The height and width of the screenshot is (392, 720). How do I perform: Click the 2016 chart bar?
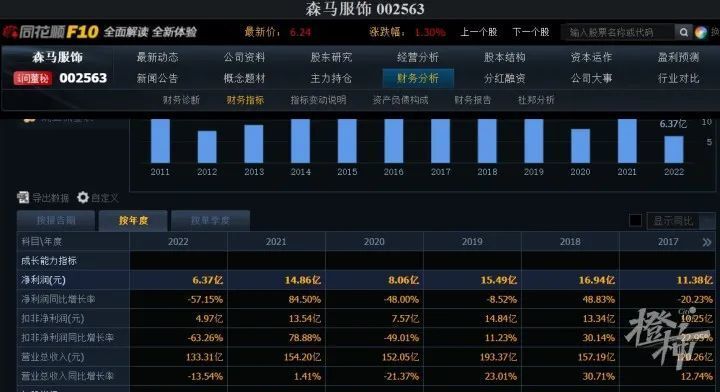coord(394,141)
